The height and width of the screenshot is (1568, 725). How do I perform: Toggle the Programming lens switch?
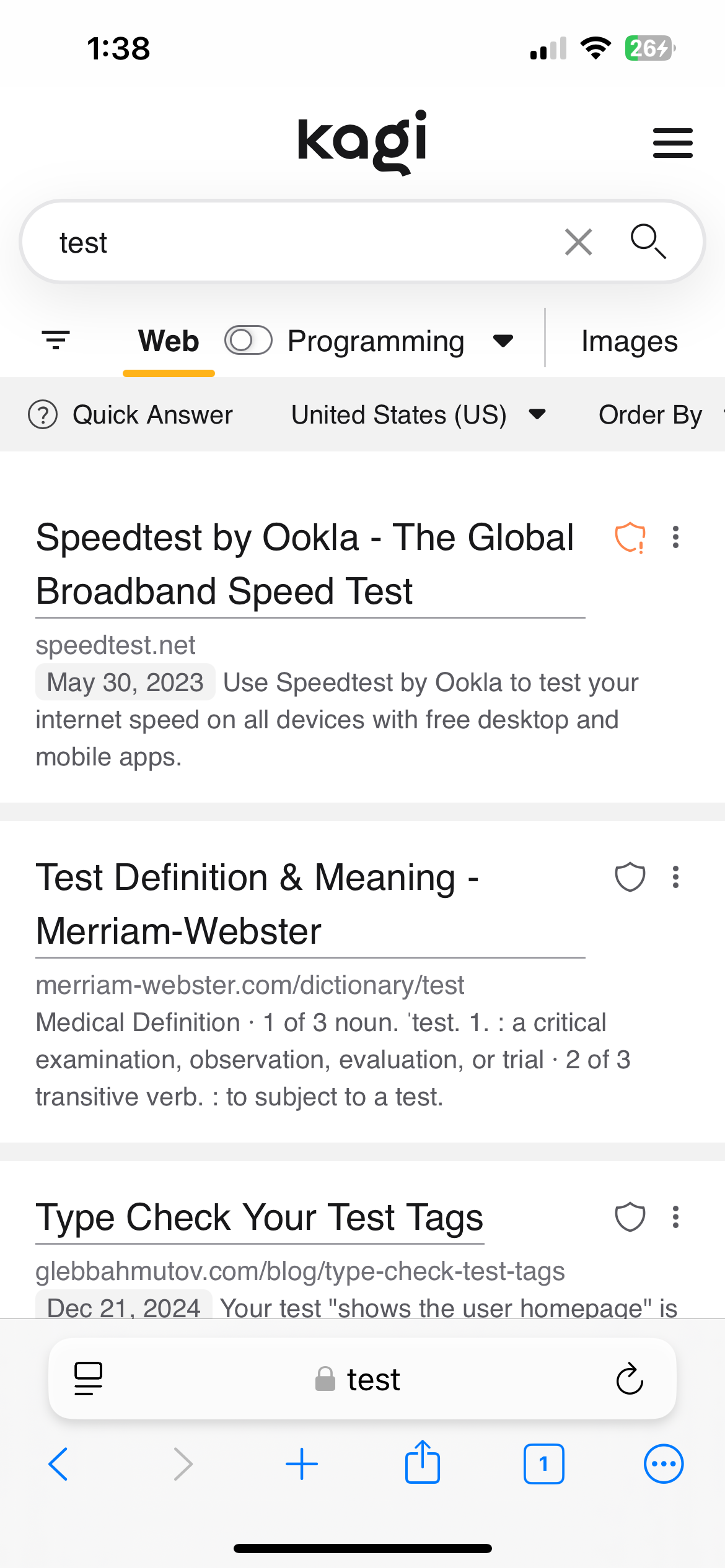point(248,340)
